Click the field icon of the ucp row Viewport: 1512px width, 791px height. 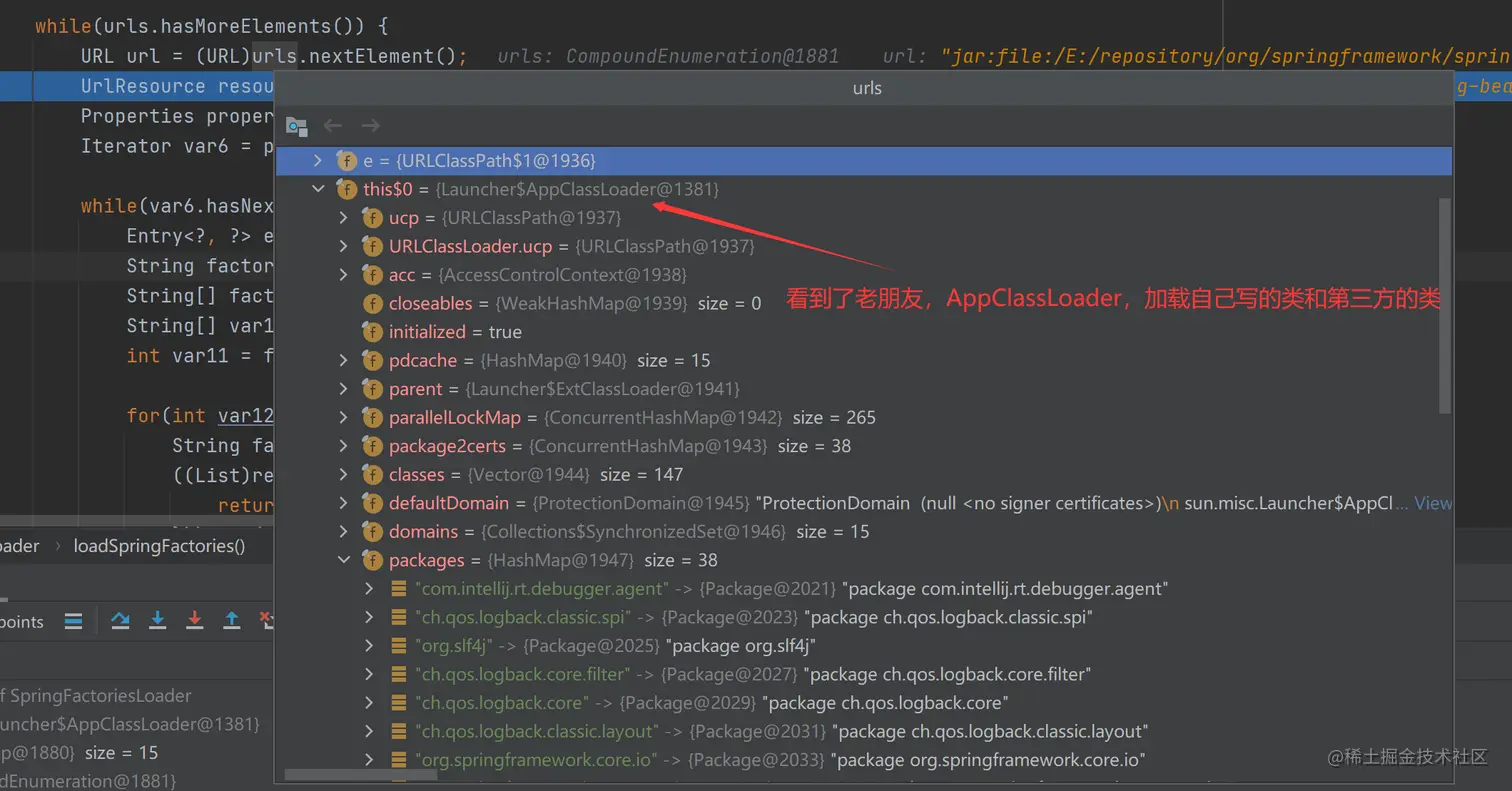pyautogui.click(x=373, y=218)
